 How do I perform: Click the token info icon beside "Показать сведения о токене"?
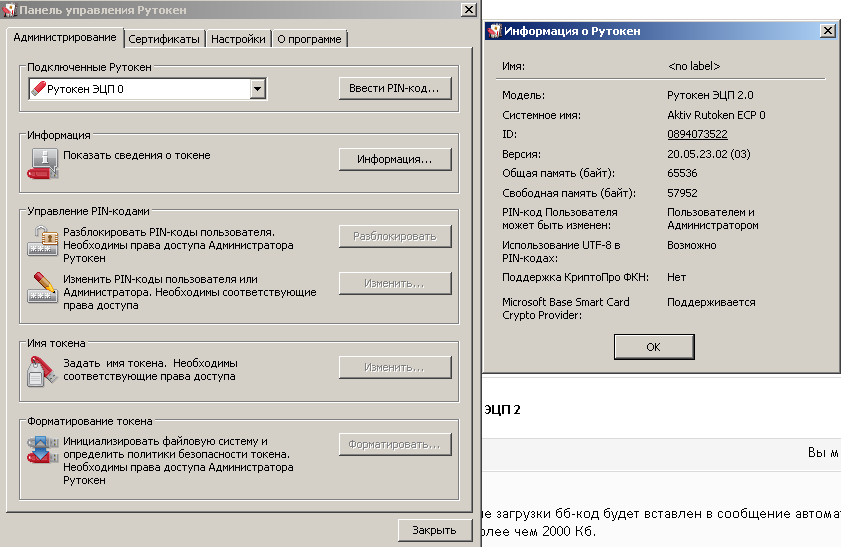(x=44, y=163)
